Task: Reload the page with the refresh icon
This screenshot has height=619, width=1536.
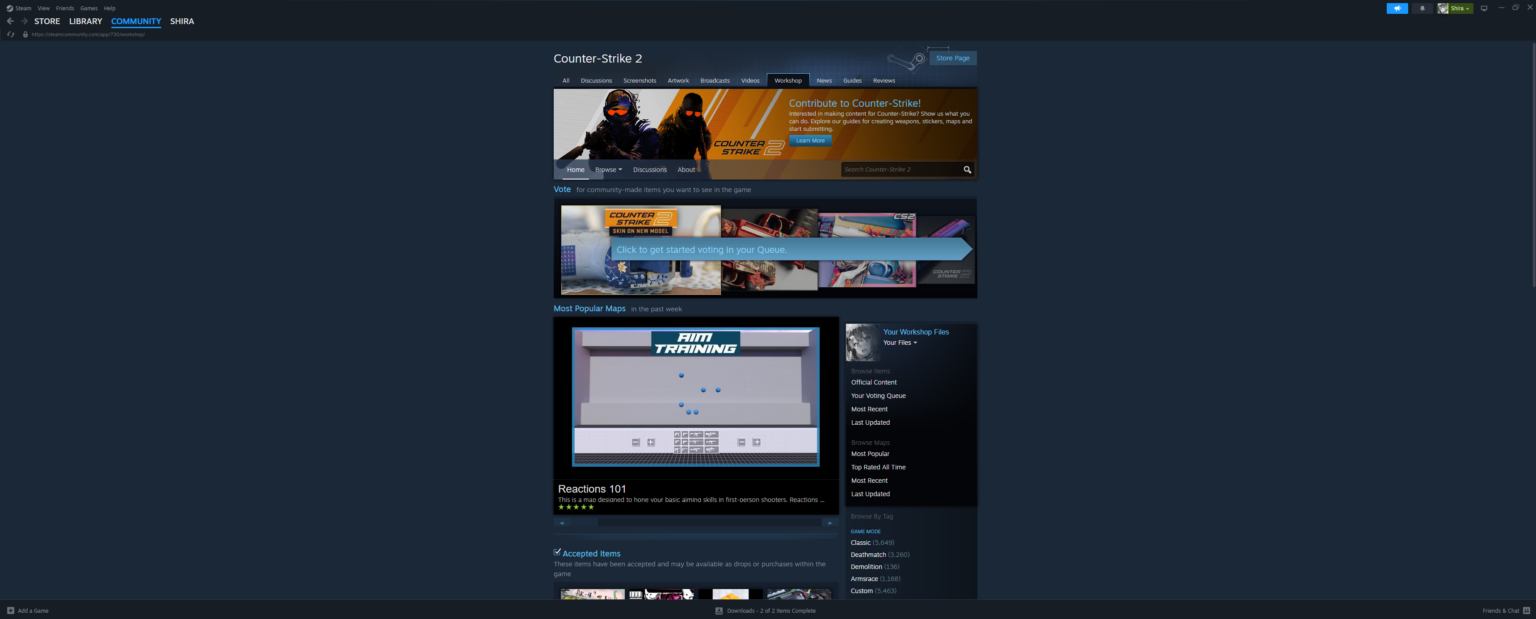Action: (11, 34)
